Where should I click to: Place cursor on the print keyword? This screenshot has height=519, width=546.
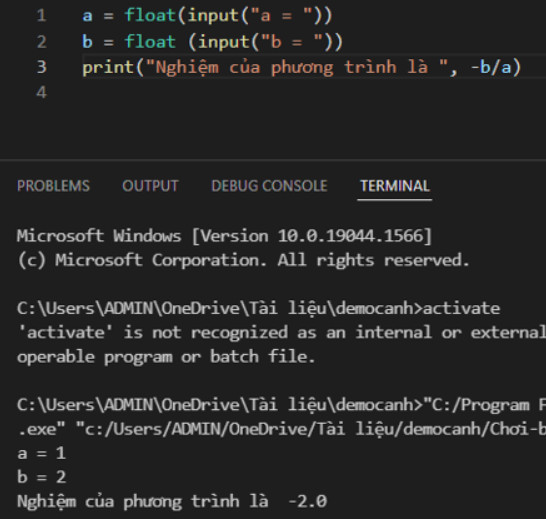coord(108,67)
